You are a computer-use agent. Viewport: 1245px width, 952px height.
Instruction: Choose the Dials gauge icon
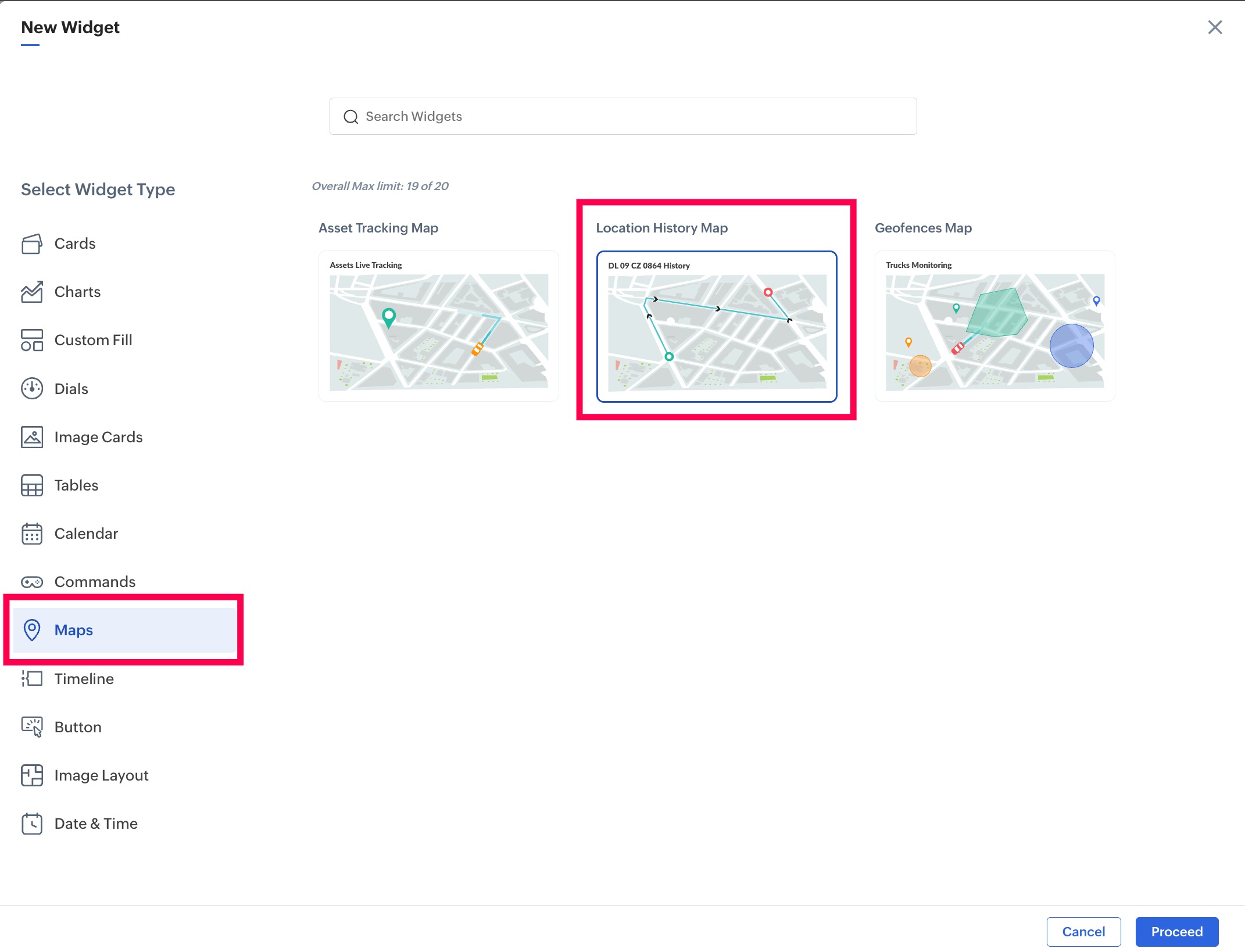[x=31, y=388]
